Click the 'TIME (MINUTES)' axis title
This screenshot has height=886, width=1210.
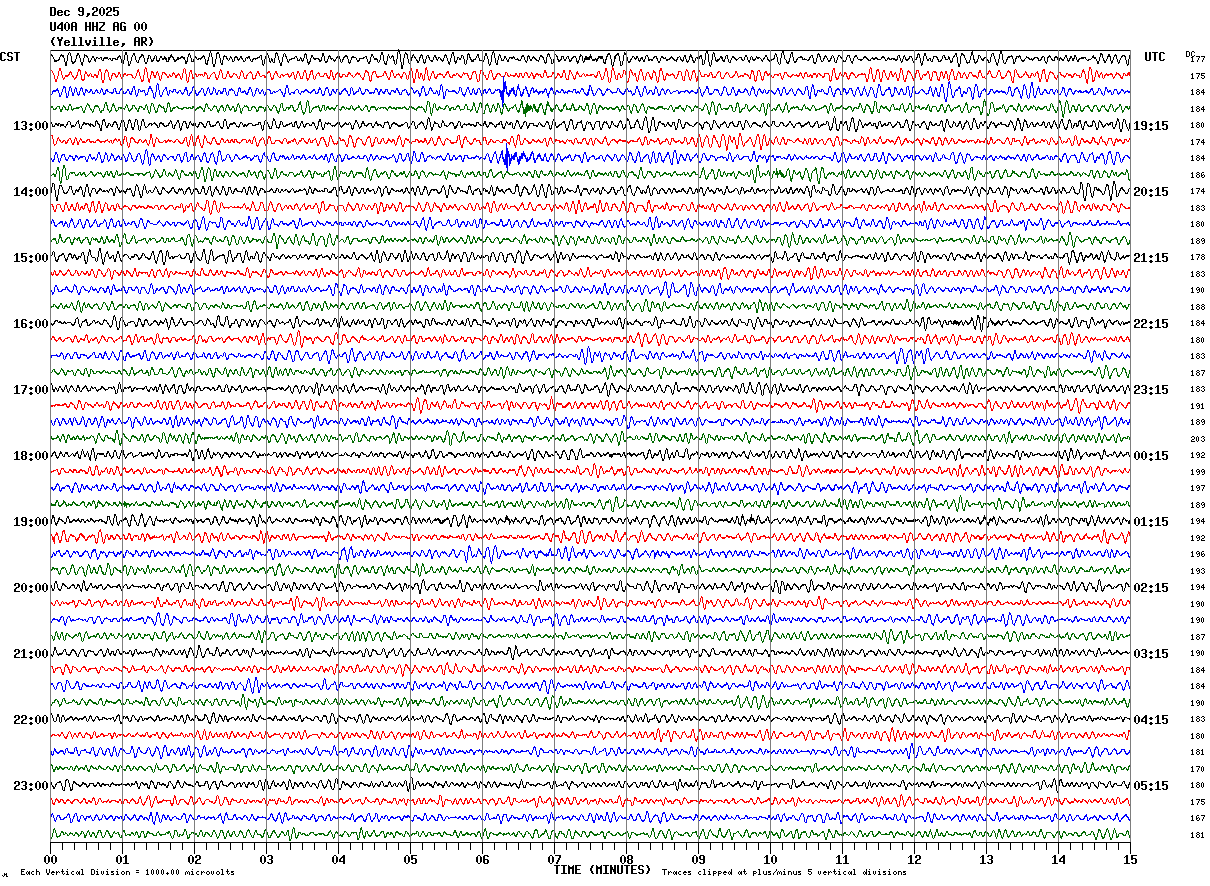point(602,870)
